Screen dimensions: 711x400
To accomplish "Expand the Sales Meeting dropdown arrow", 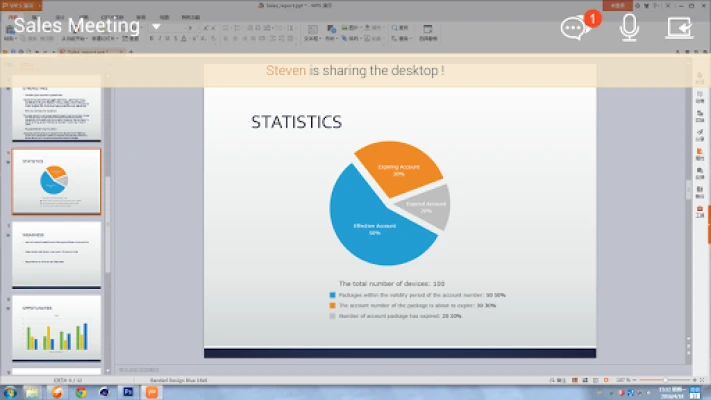I will (x=156, y=27).
